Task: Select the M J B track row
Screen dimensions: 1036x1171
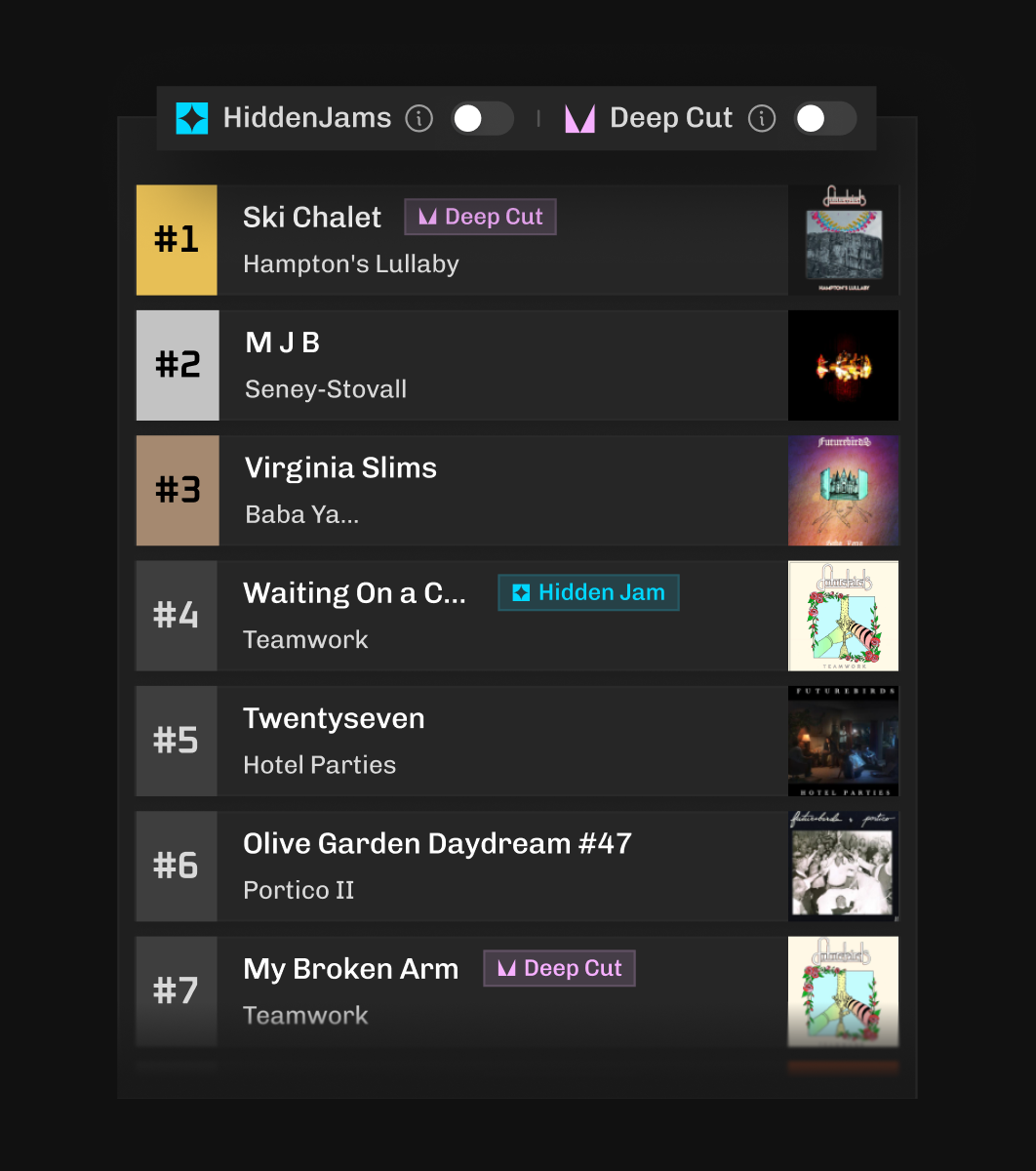Action: tap(517, 365)
